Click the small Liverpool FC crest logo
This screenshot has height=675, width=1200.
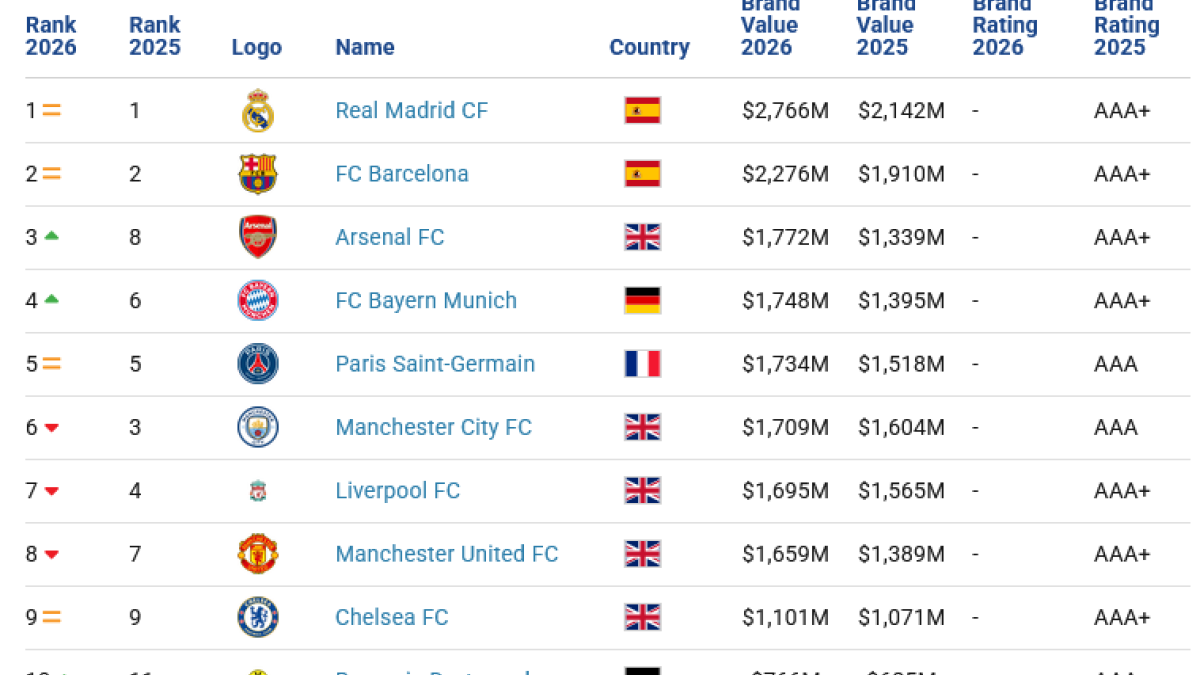coord(258,491)
